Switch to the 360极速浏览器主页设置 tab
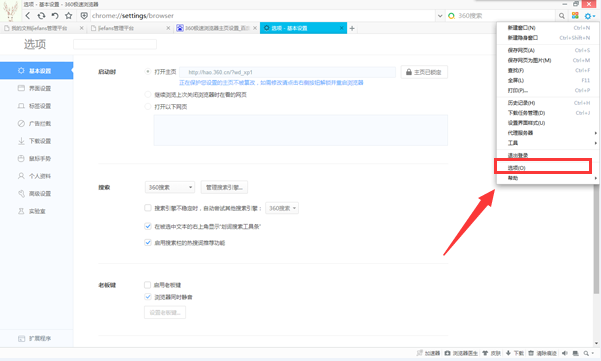601x361 pixels. coord(217,28)
